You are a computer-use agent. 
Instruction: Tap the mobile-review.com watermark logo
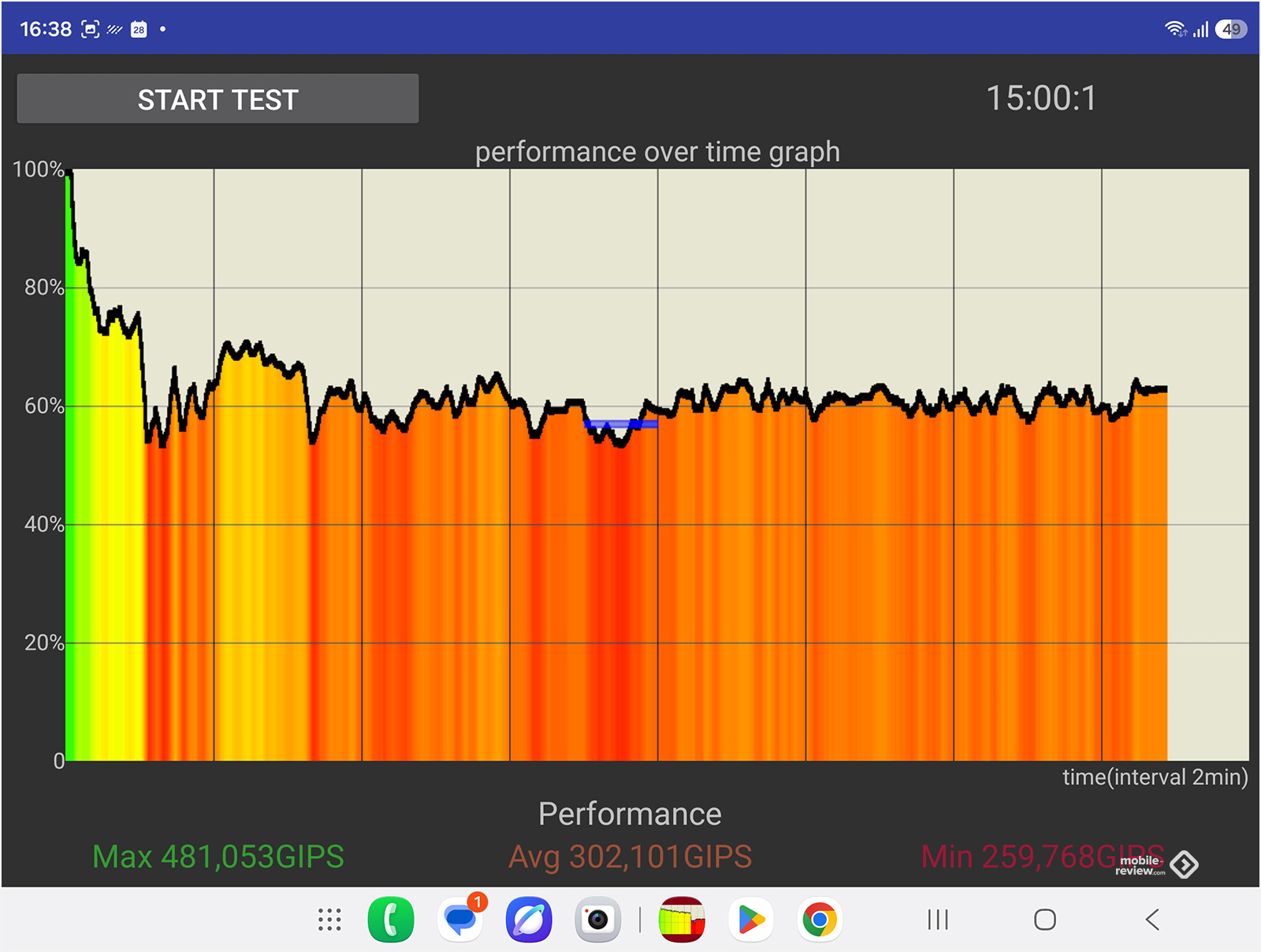1156,865
